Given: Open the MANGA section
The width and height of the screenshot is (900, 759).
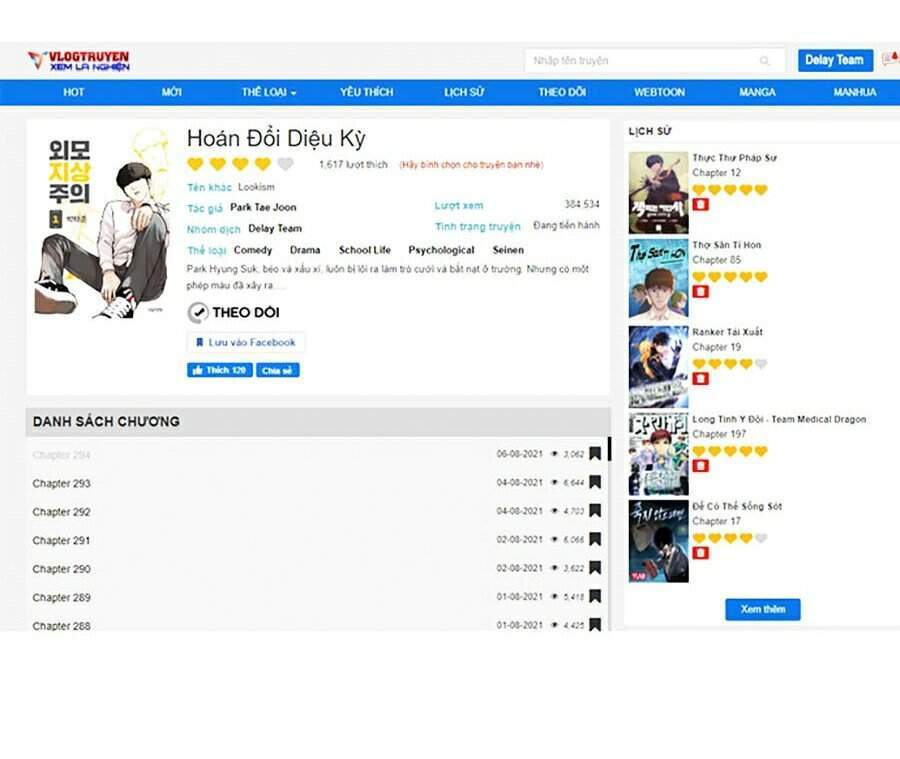Looking at the screenshot, I should coord(757,92).
